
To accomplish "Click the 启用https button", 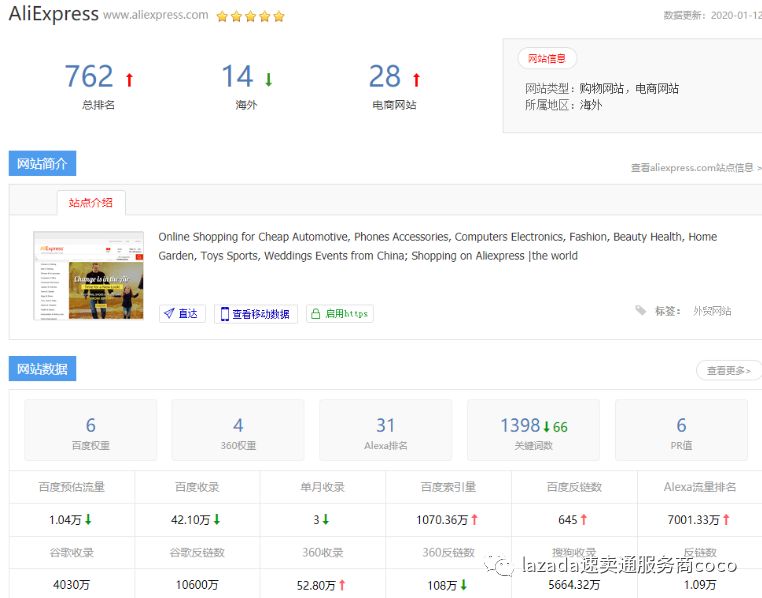I will click(340, 314).
